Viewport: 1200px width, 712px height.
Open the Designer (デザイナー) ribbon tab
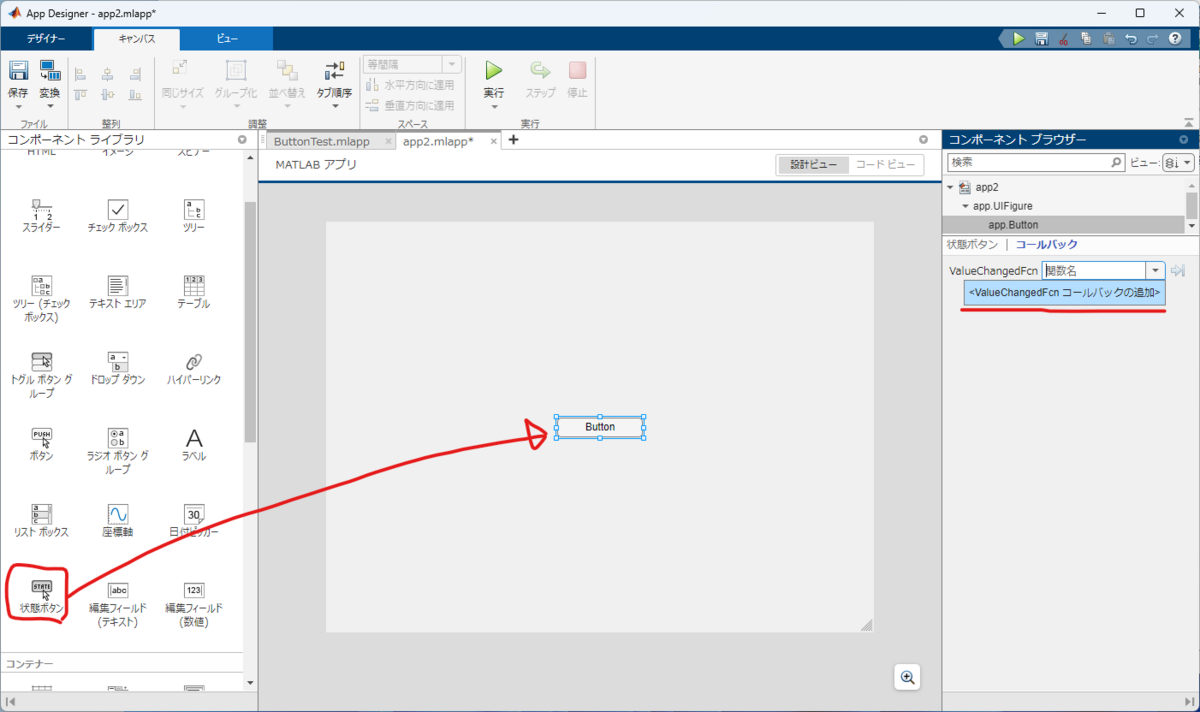tap(46, 39)
